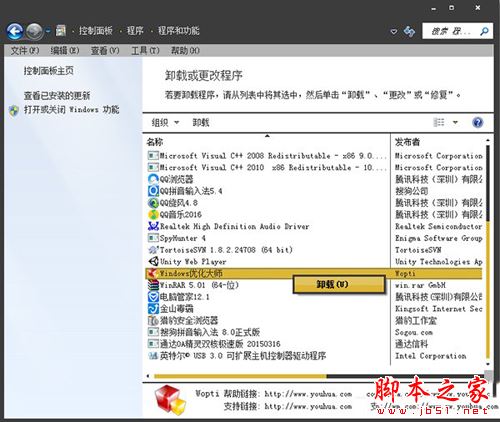Select the Unity Web Player icon
Image resolution: width=500 pixels, height=422 pixels.
coord(153,262)
